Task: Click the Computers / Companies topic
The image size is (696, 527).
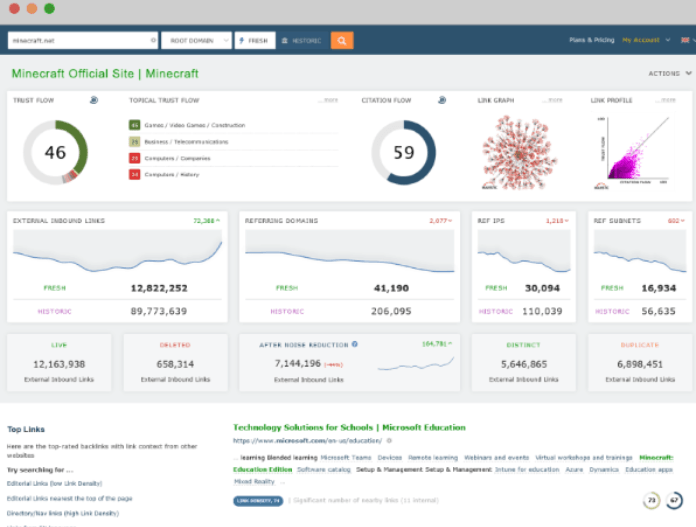Action: click(177, 158)
